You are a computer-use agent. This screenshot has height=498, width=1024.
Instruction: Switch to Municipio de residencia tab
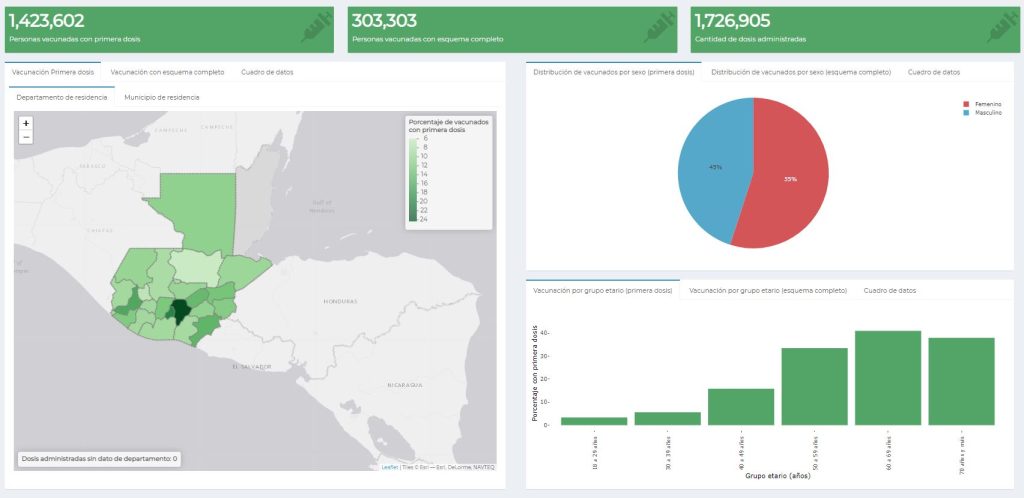point(161,97)
